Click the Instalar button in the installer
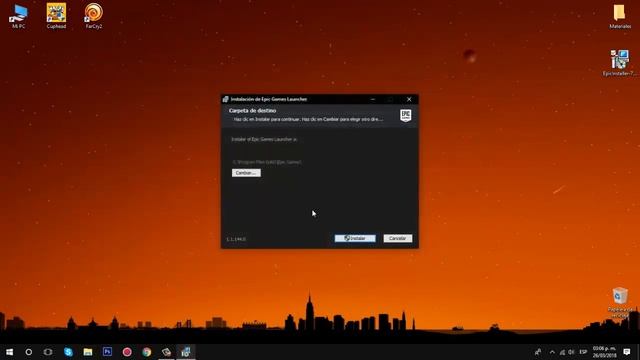 coord(355,238)
